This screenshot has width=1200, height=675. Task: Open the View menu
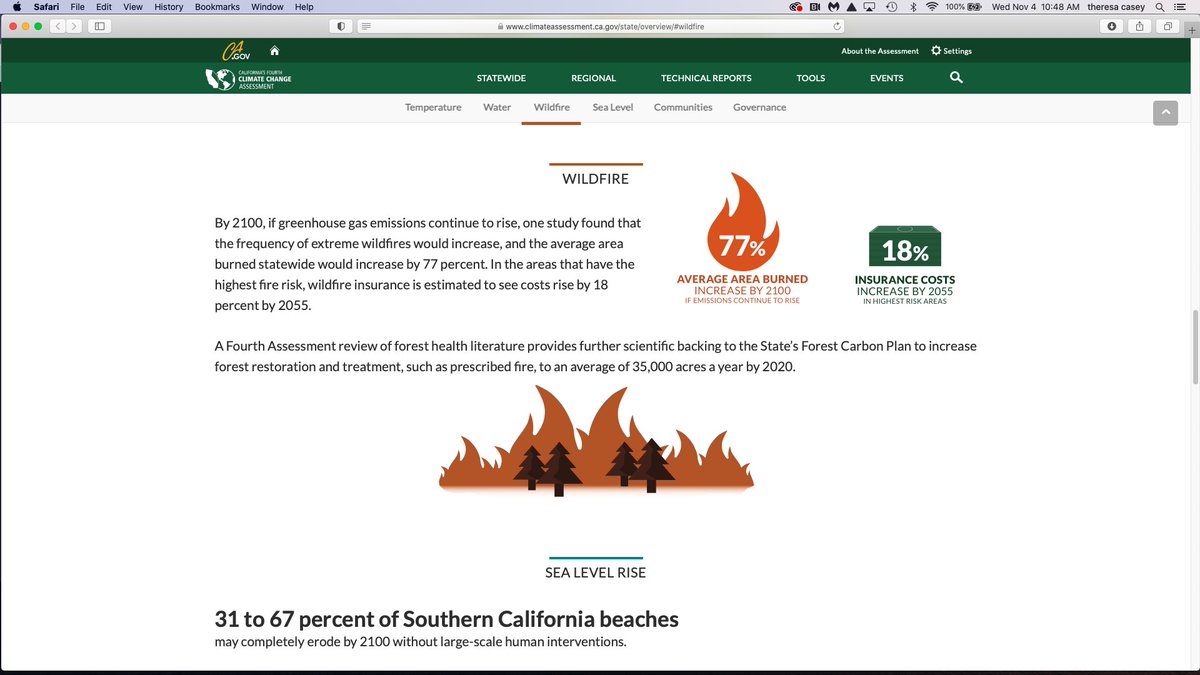point(133,7)
